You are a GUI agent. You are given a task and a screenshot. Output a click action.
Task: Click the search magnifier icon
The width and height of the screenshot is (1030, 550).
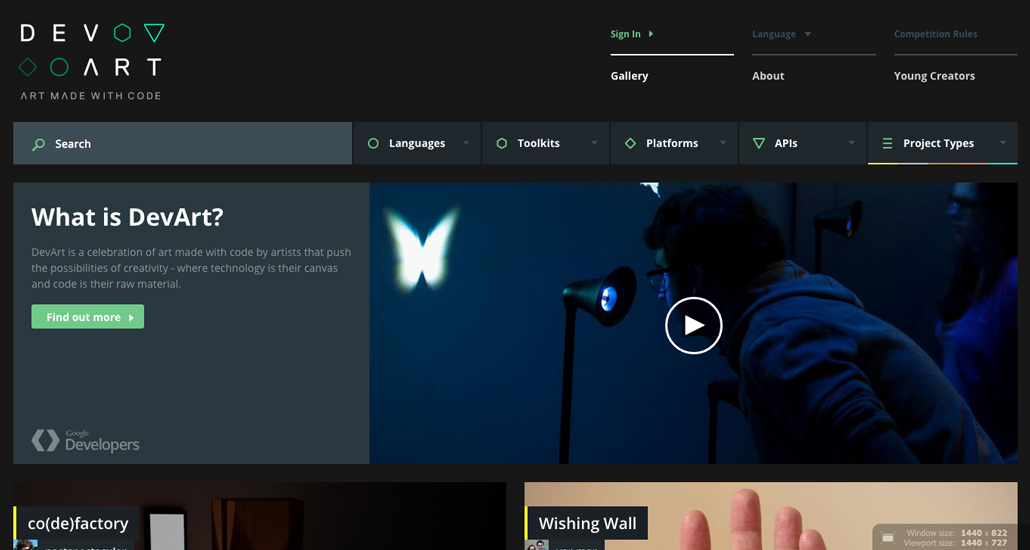pyautogui.click(x=39, y=143)
